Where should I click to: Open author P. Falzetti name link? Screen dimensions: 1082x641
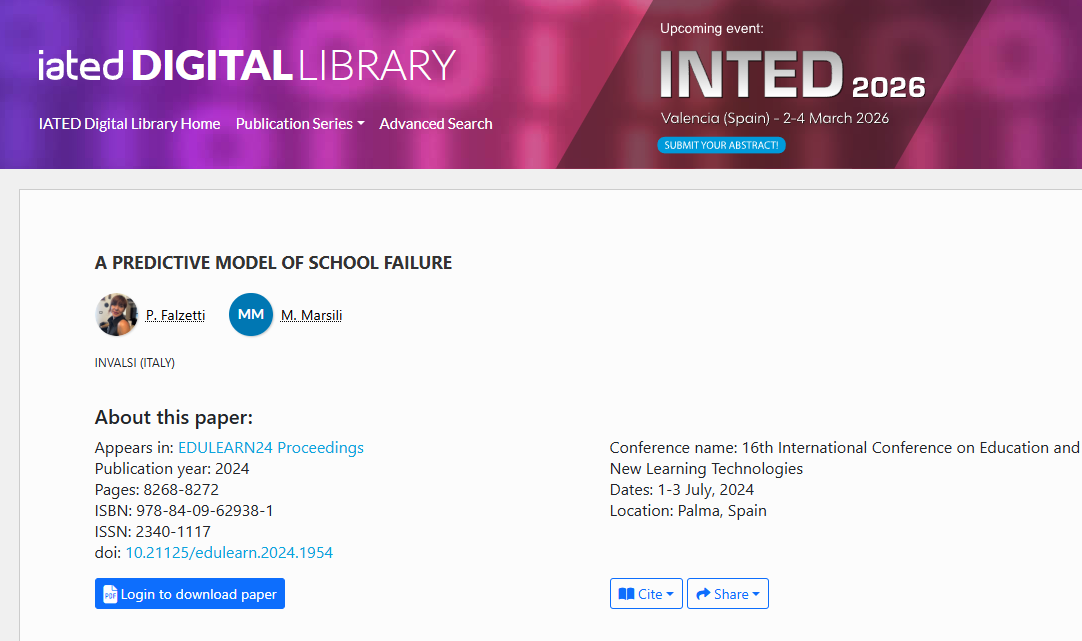click(175, 315)
